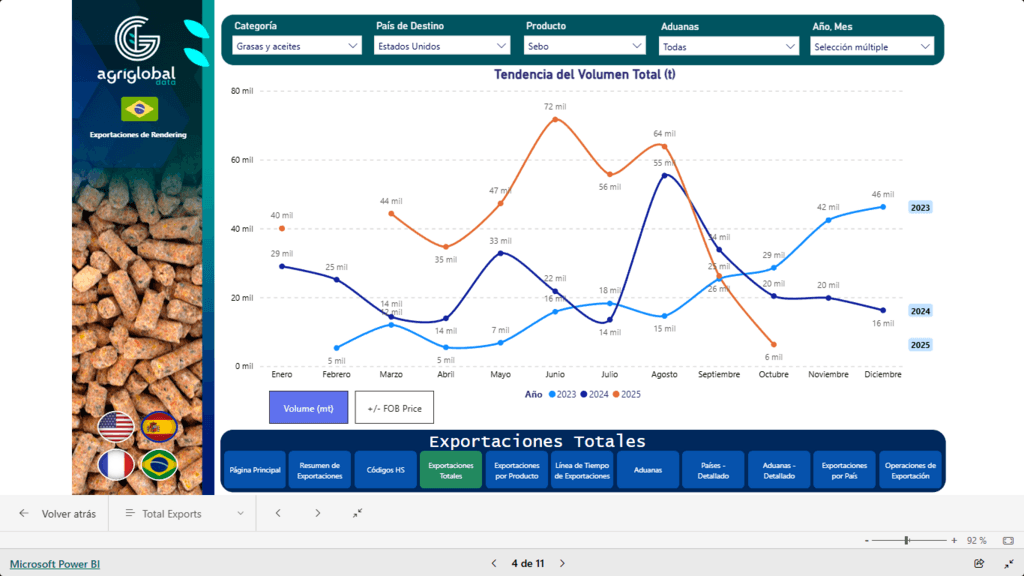The image size is (1024, 576).
Task: Go to previous page arrow beside '4 de 11'
Action: [x=494, y=564]
